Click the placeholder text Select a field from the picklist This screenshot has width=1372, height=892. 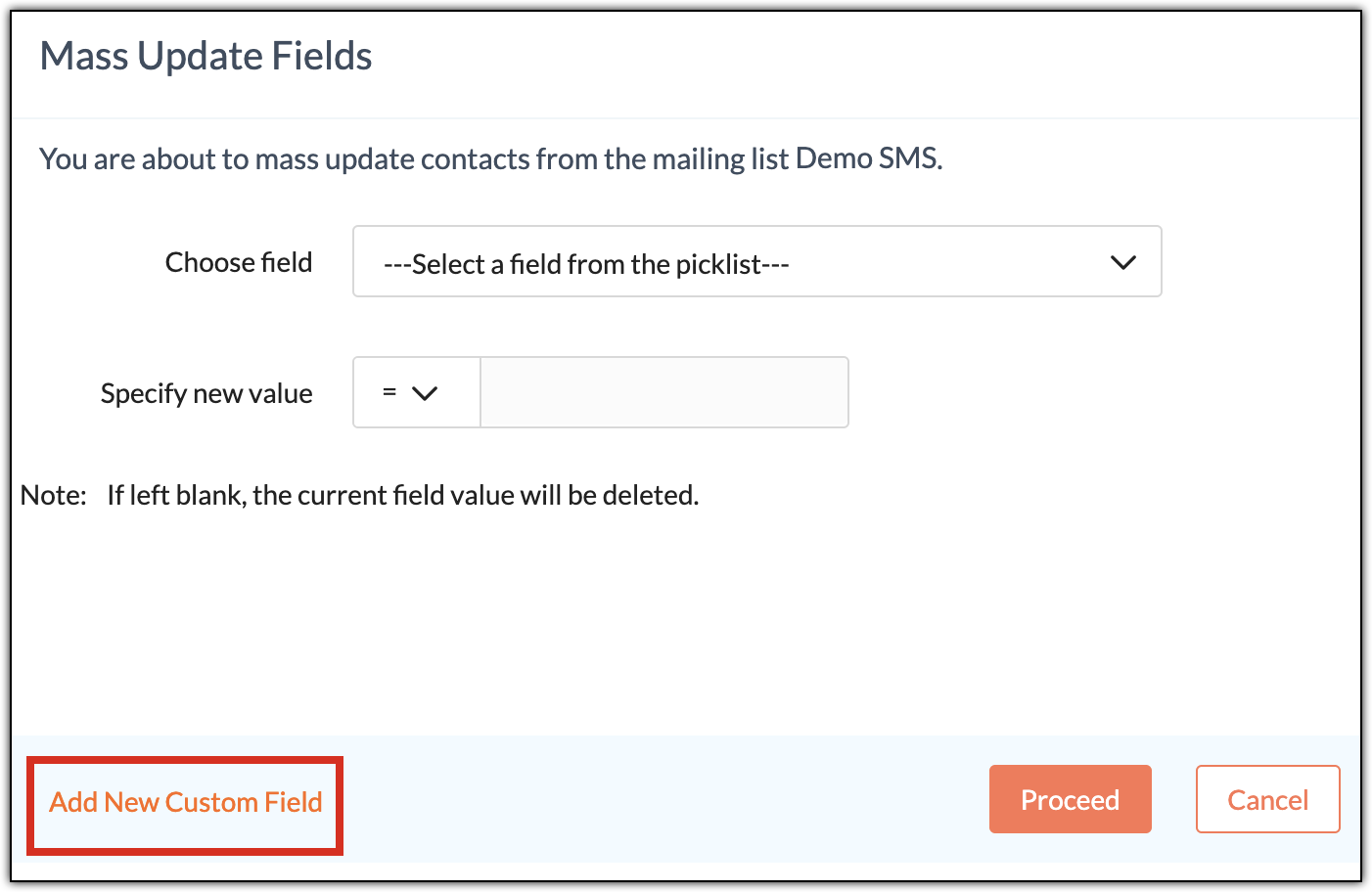click(x=586, y=264)
